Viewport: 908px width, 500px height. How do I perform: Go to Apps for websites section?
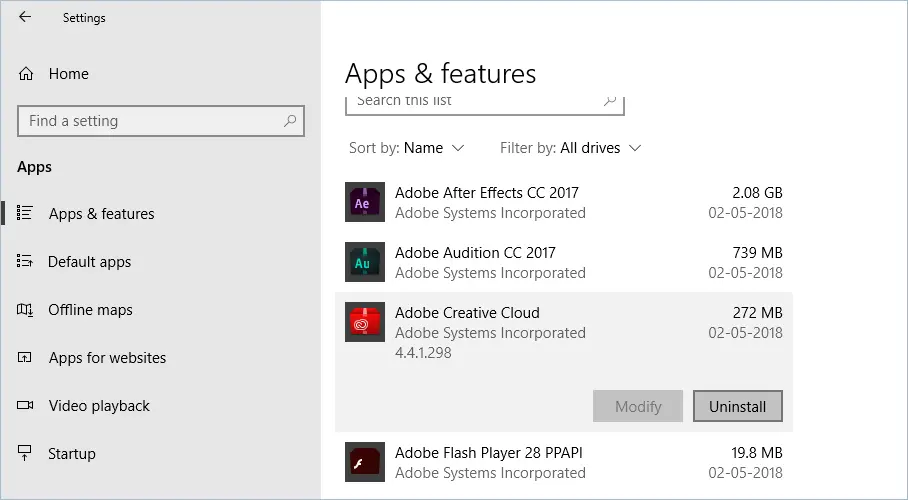coord(107,358)
